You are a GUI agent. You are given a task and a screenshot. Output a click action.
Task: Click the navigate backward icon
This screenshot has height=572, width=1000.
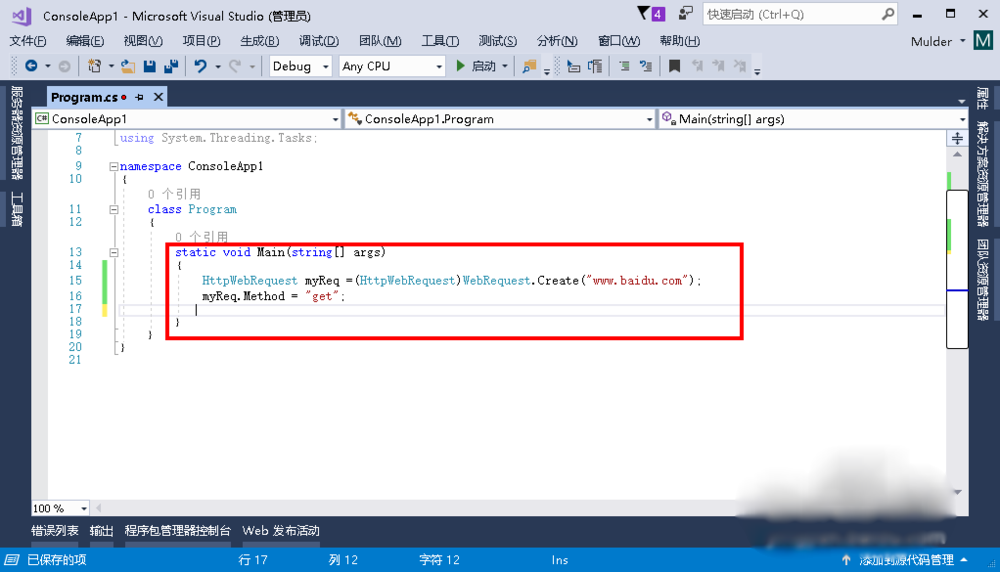click(x=31, y=66)
